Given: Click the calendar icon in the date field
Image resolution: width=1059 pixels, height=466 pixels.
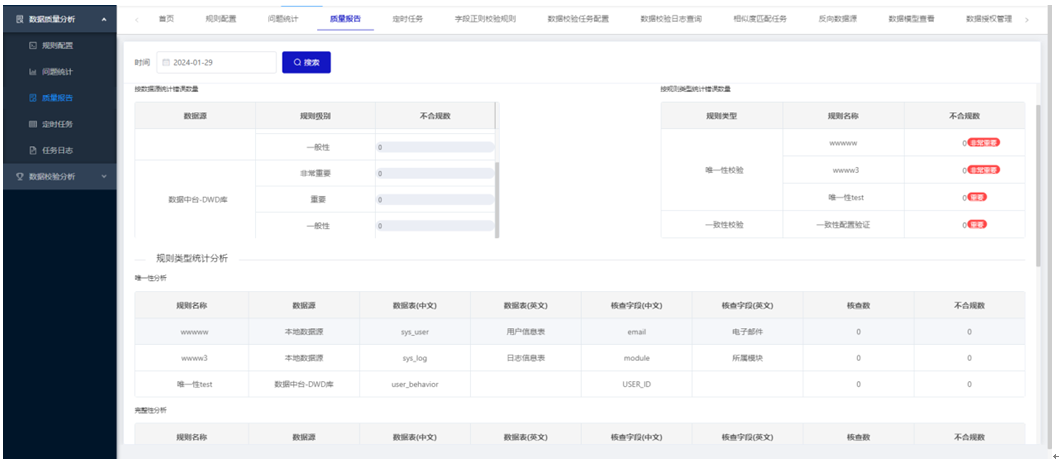Looking at the screenshot, I should [x=166, y=62].
